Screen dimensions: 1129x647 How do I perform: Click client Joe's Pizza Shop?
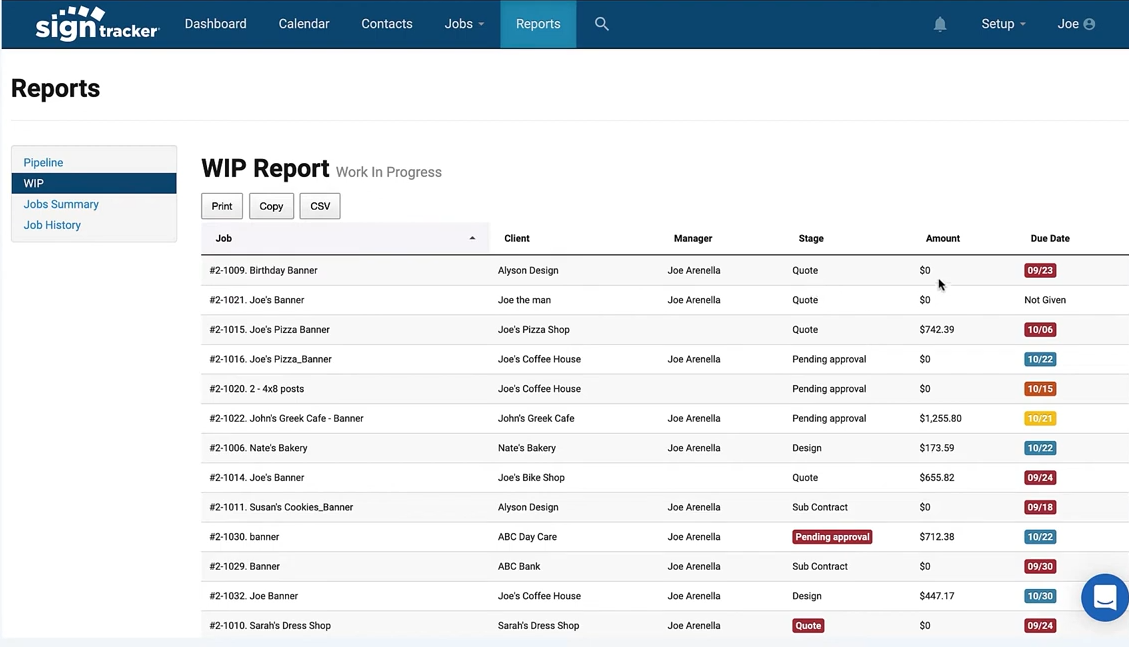[534, 330]
